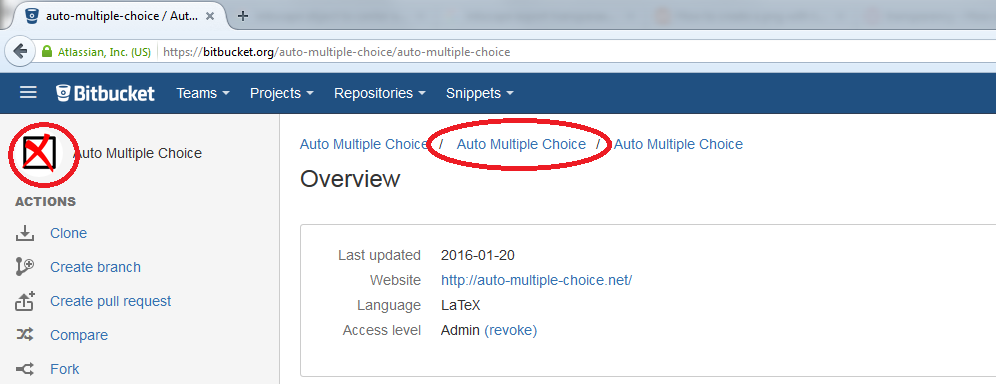Select the auto-multiple-choice browser tab
The height and width of the screenshot is (384, 996).
[x=119, y=16]
